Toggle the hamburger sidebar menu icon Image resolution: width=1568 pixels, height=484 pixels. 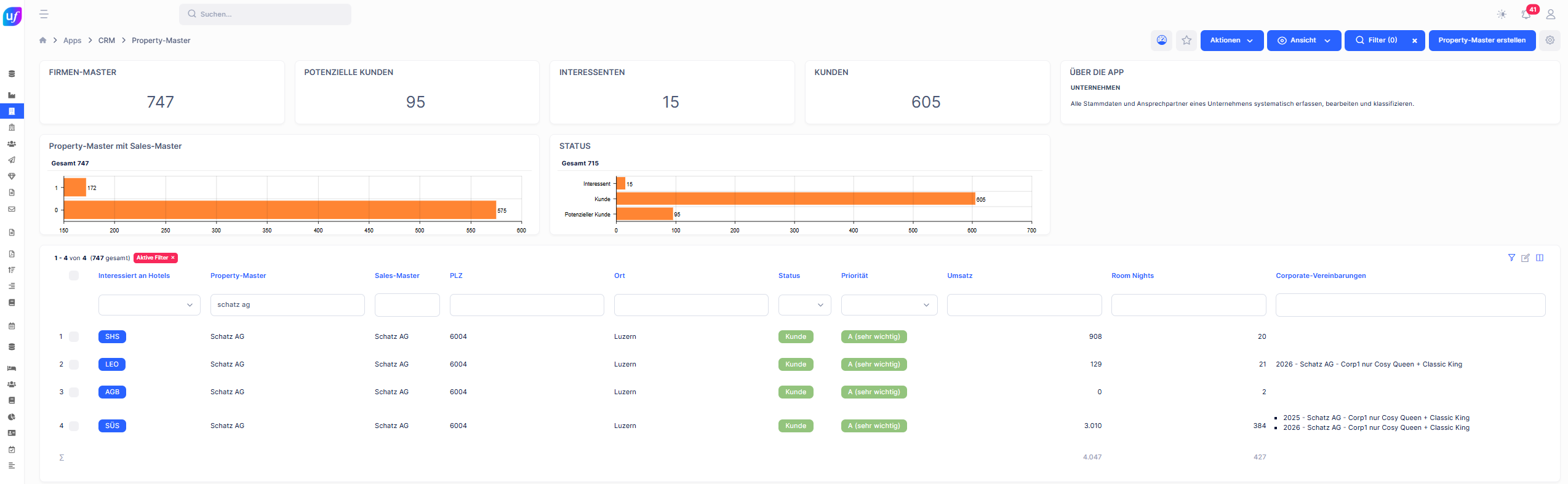click(x=44, y=14)
